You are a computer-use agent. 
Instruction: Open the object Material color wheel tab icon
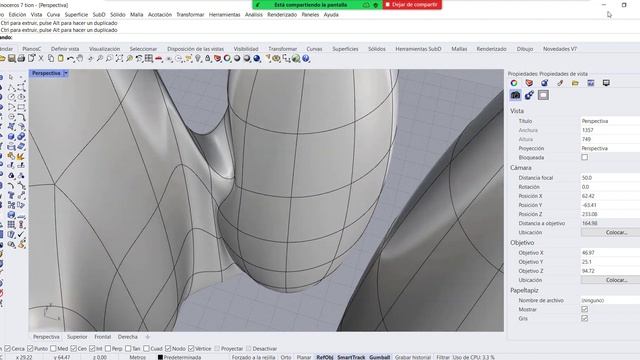coord(514,83)
